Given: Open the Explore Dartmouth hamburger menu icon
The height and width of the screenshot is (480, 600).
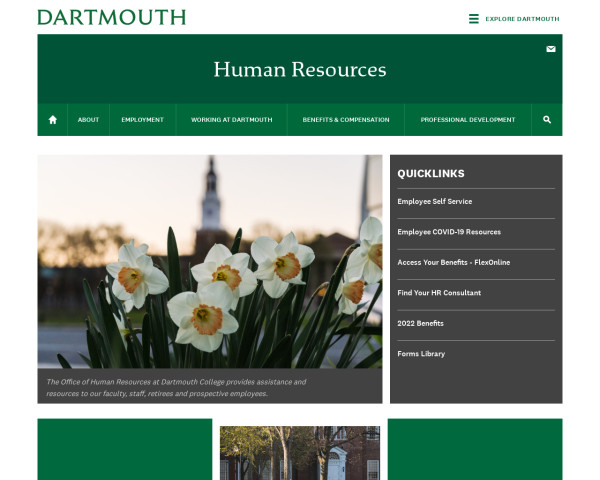Looking at the screenshot, I should [474, 19].
